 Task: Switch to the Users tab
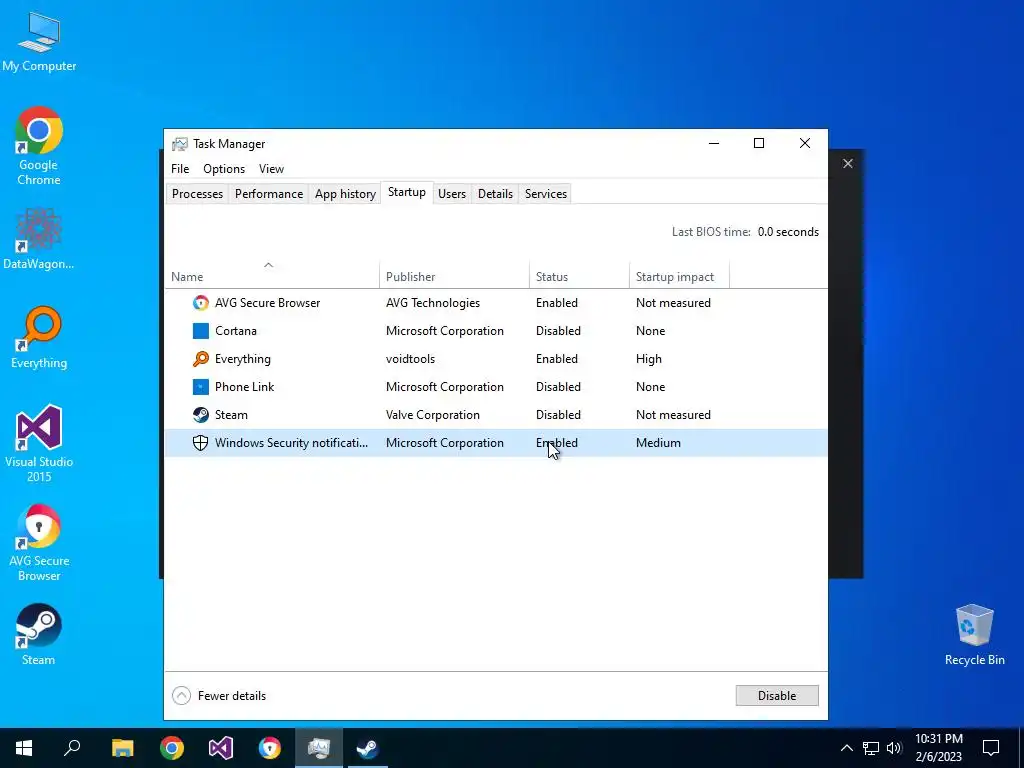[452, 194]
